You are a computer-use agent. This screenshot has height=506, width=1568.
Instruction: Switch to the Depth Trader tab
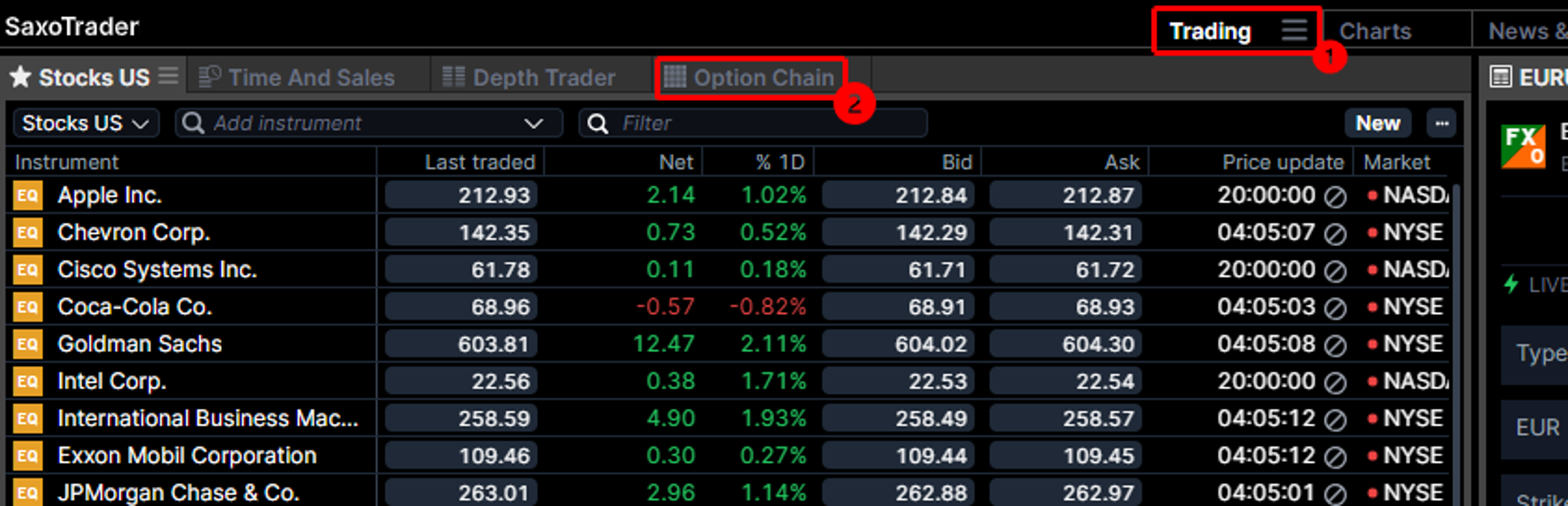click(x=530, y=78)
